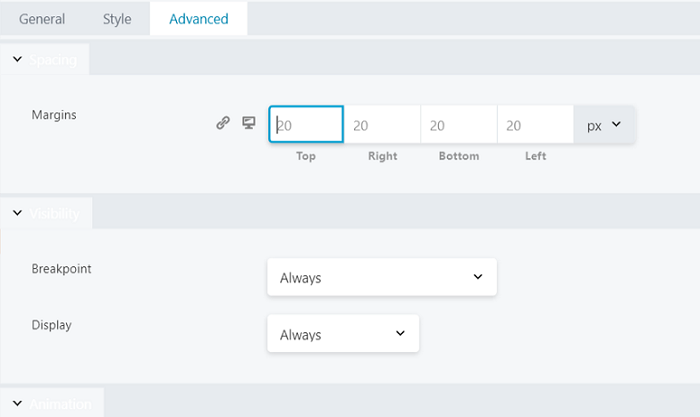Click the responsive desktop monitor icon
Viewport: 700px width, 417px height.
[x=249, y=122]
